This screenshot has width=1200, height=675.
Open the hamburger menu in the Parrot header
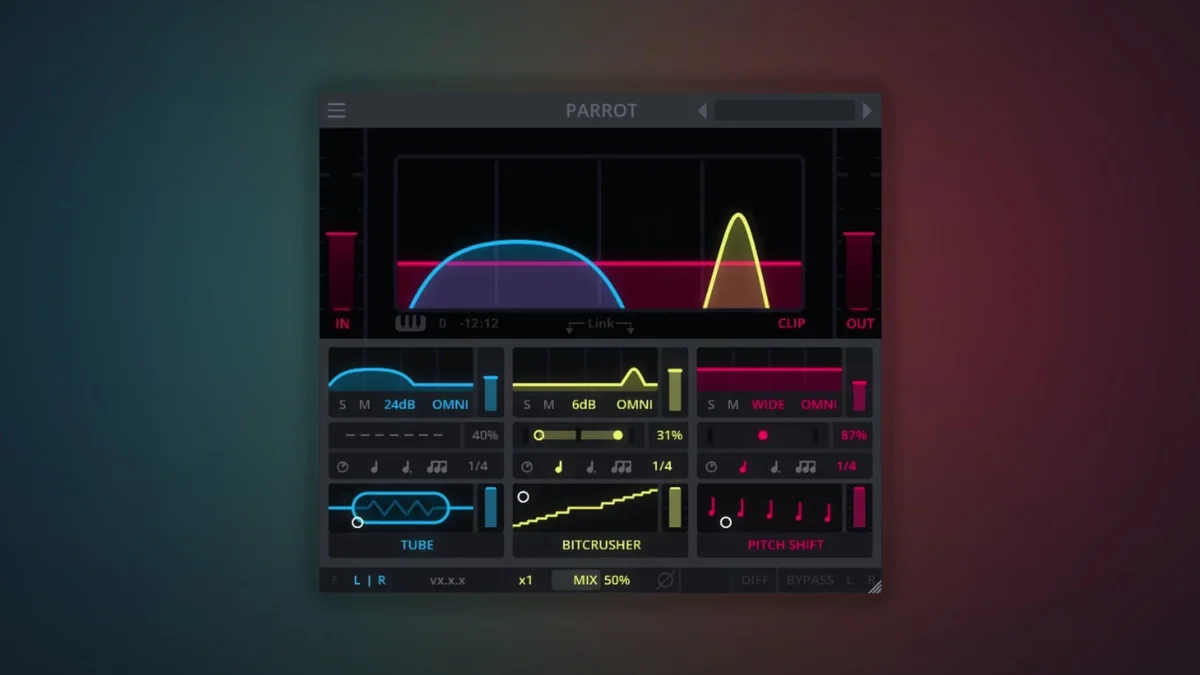(337, 110)
